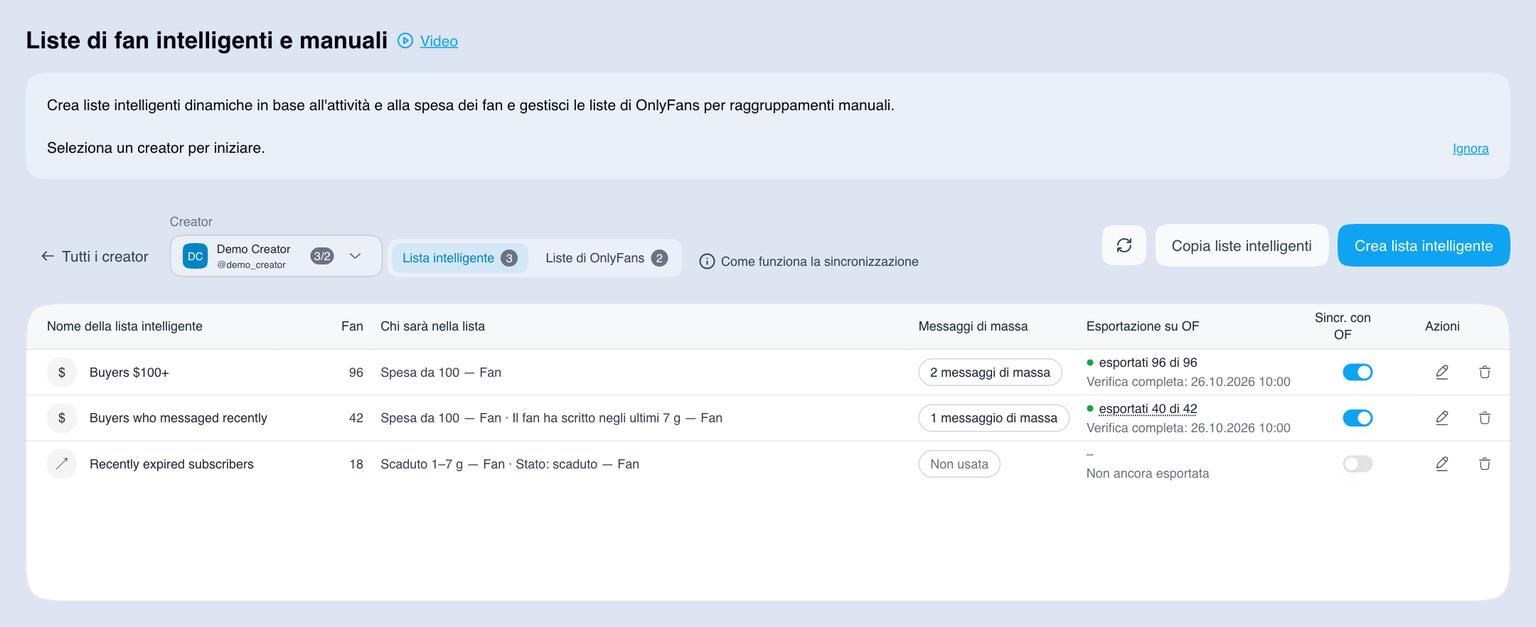Edit the Buyers $100+ list
The image size is (1536, 627).
click(x=1442, y=372)
